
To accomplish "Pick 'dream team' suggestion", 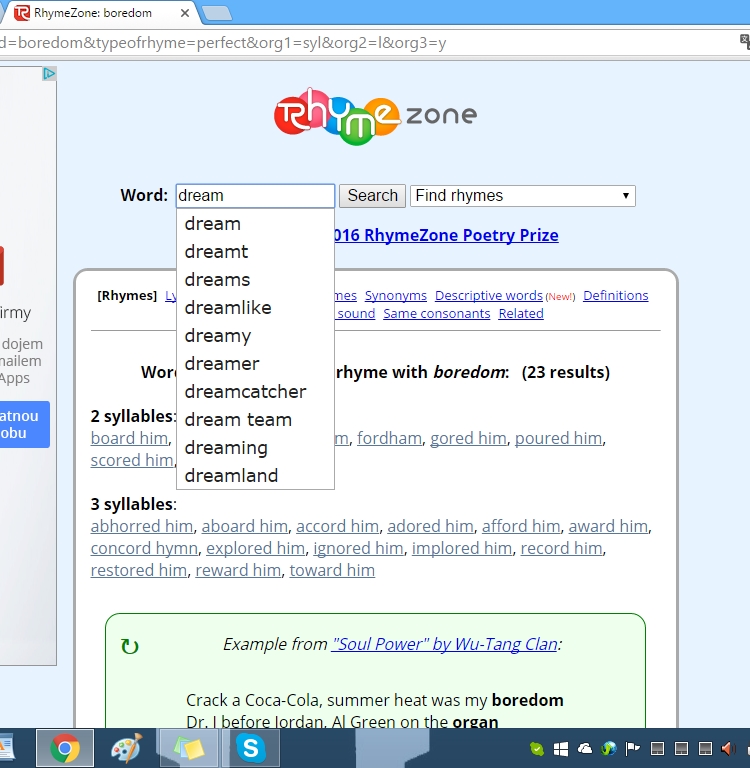I will click(x=238, y=420).
